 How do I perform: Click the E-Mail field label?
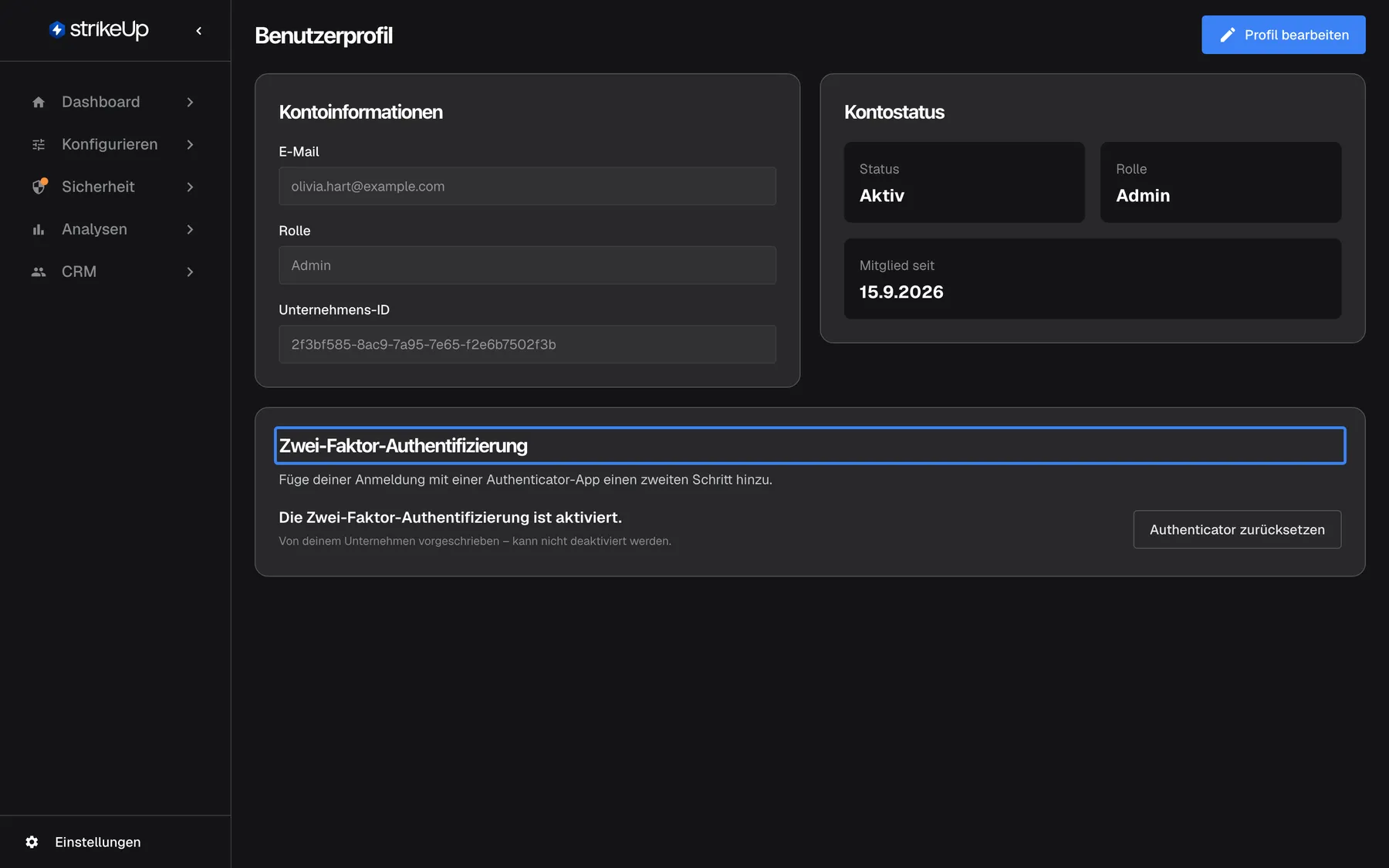click(299, 152)
